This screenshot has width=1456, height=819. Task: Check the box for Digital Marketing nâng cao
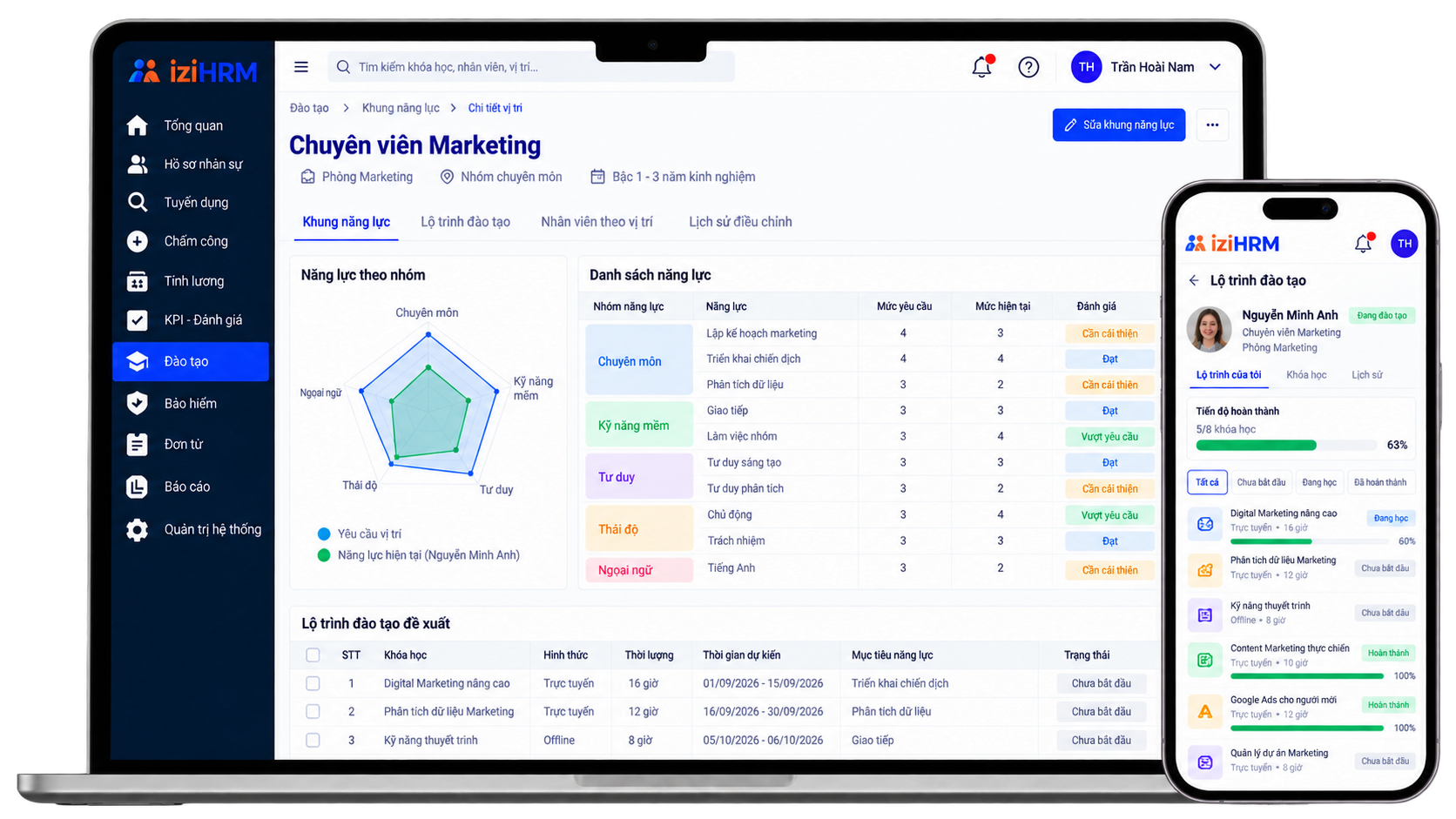tap(313, 683)
